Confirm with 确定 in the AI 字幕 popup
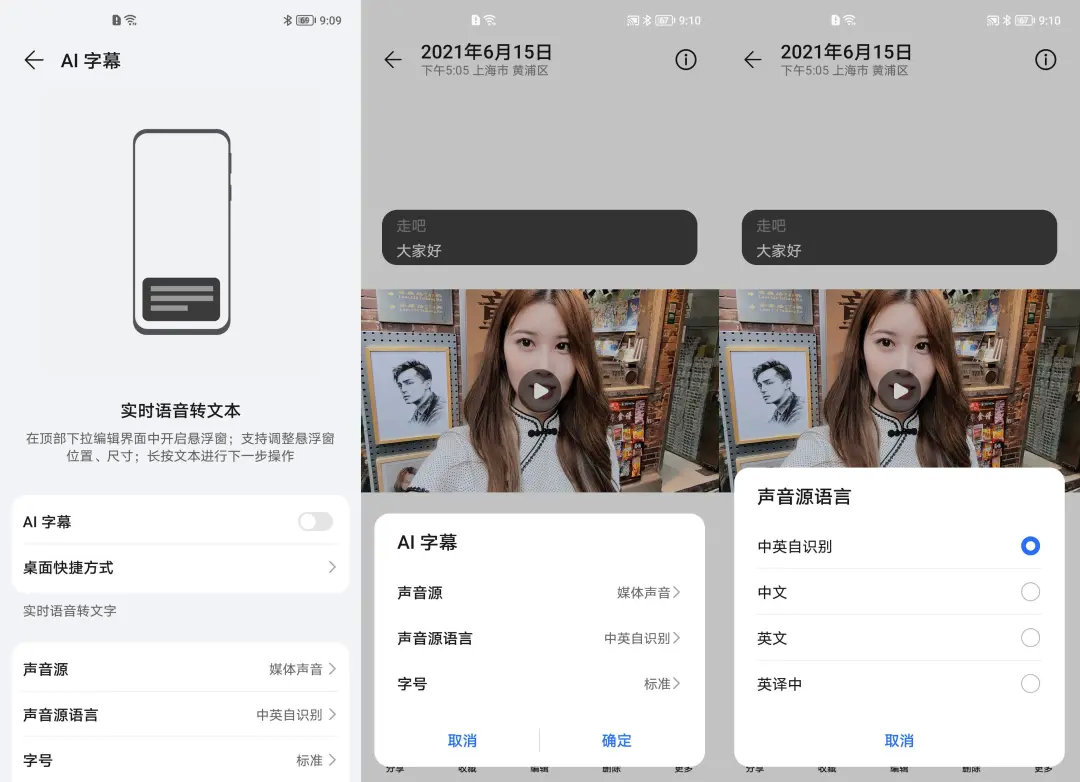Image resolution: width=1080 pixels, height=782 pixels. pos(616,741)
